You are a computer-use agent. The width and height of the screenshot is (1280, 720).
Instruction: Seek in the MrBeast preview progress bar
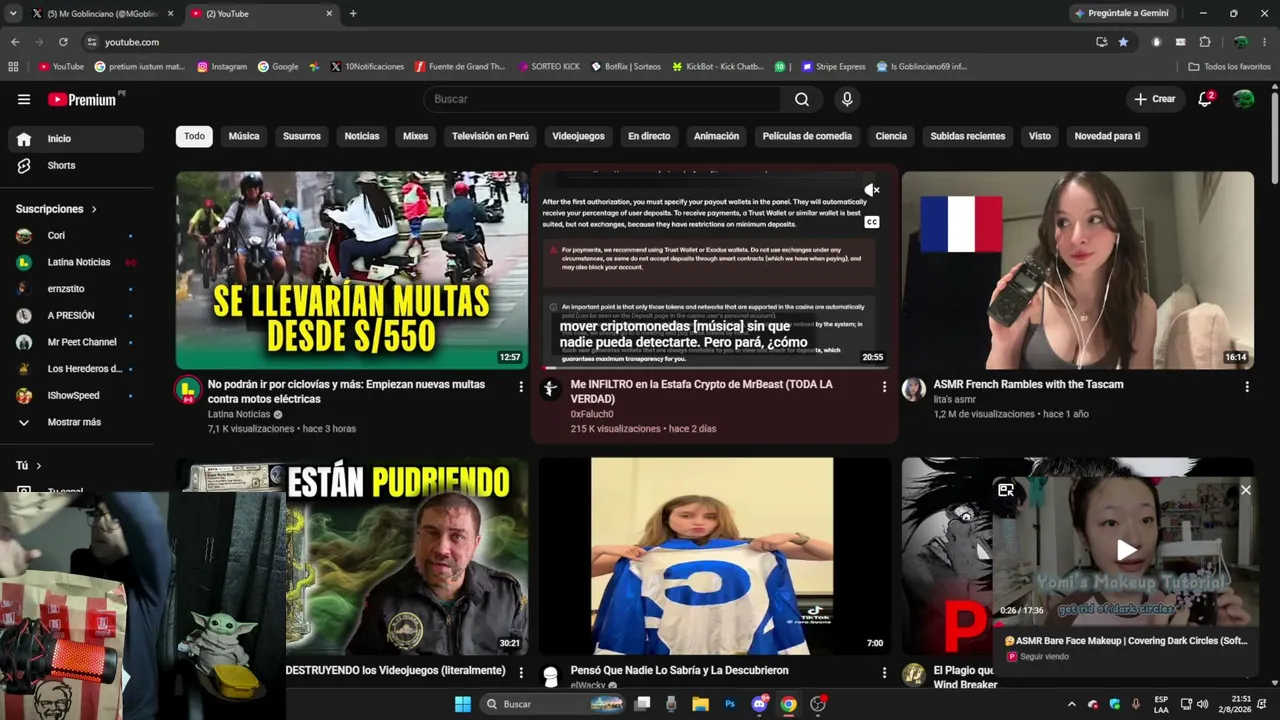tap(715, 368)
